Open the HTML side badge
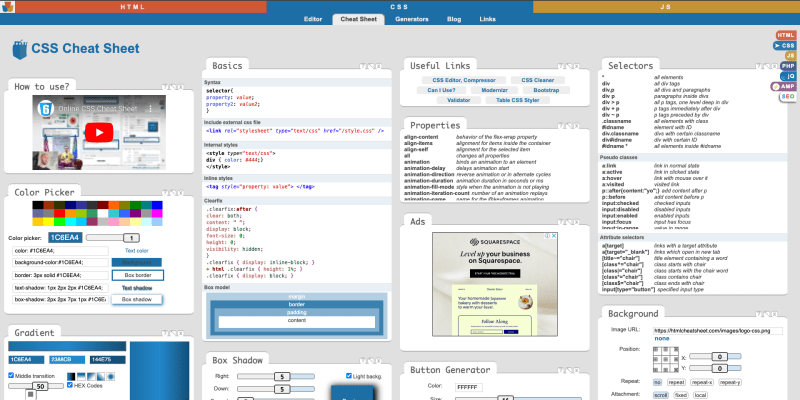This screenshot has height=400, width=800. click(786, 35)
